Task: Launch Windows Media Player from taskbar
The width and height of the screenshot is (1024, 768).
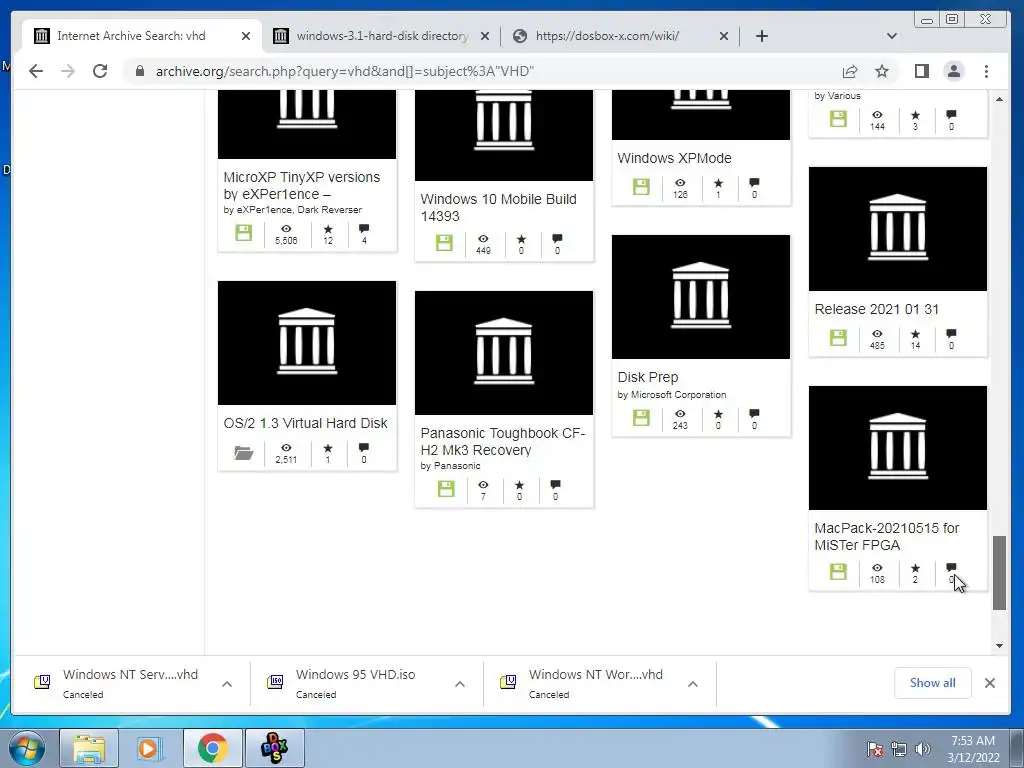Action: point(149,748)
